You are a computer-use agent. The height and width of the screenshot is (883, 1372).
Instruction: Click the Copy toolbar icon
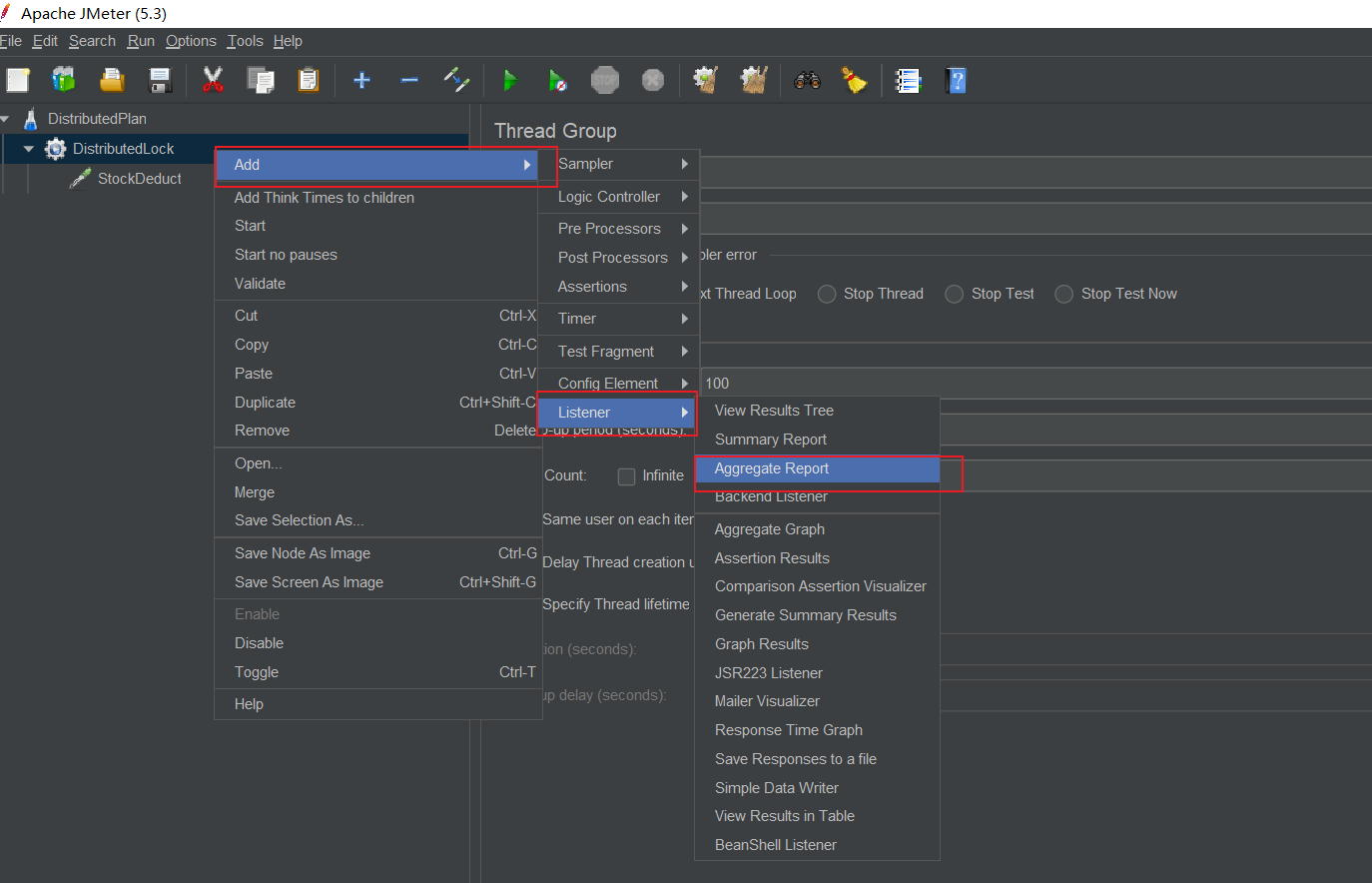[261, 80]
